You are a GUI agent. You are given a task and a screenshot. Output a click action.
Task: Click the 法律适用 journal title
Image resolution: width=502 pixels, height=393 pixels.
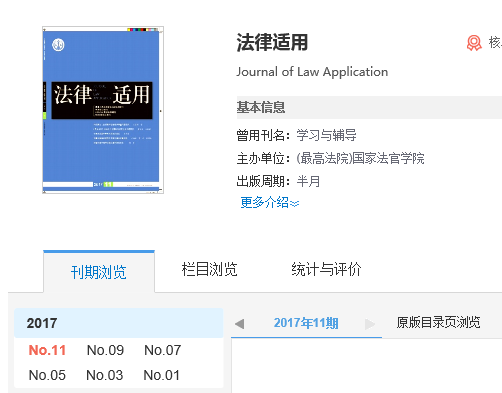click(272, 43)
